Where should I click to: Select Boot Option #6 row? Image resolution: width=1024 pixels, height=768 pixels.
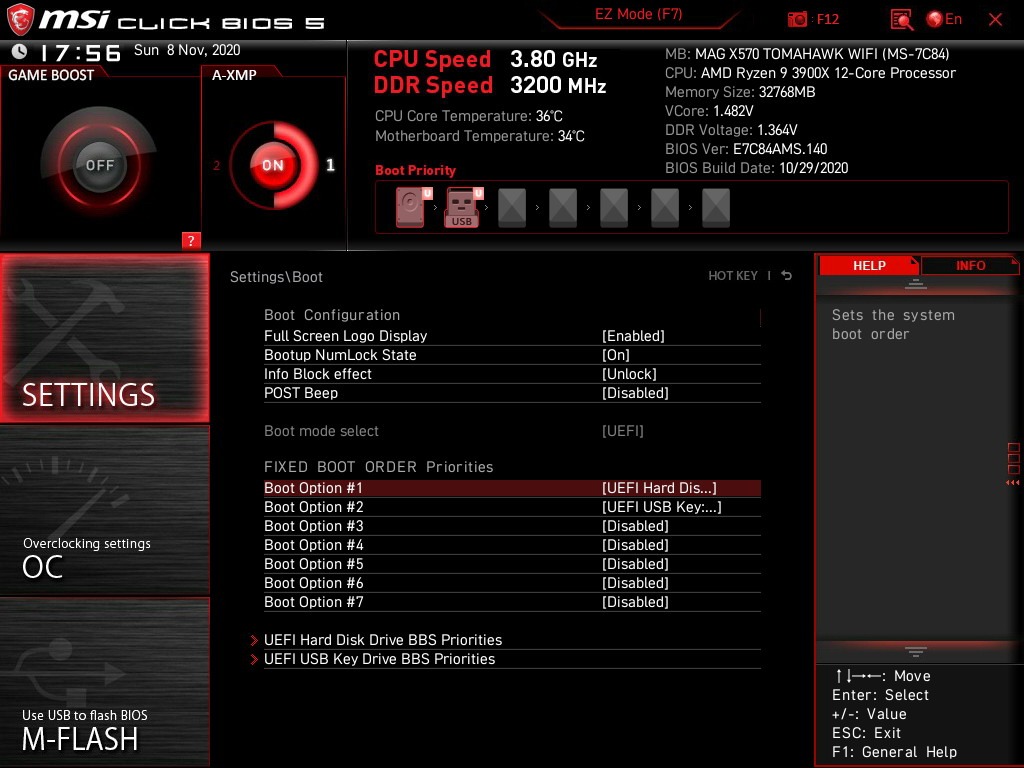coord(512,583)
